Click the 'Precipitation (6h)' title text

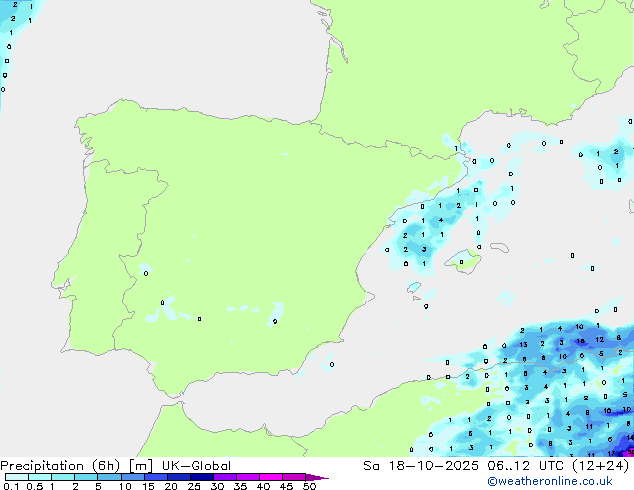[x=60, y=466]
